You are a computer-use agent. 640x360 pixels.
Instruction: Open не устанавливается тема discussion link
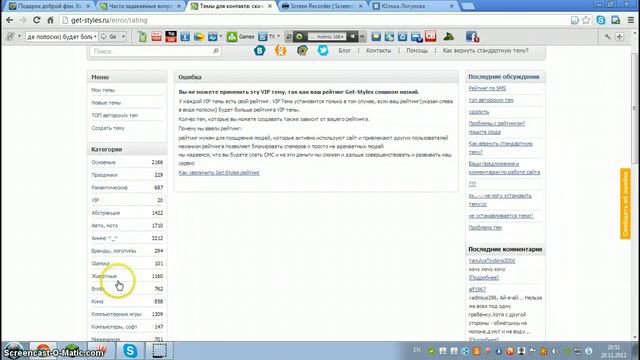(501, 216)
